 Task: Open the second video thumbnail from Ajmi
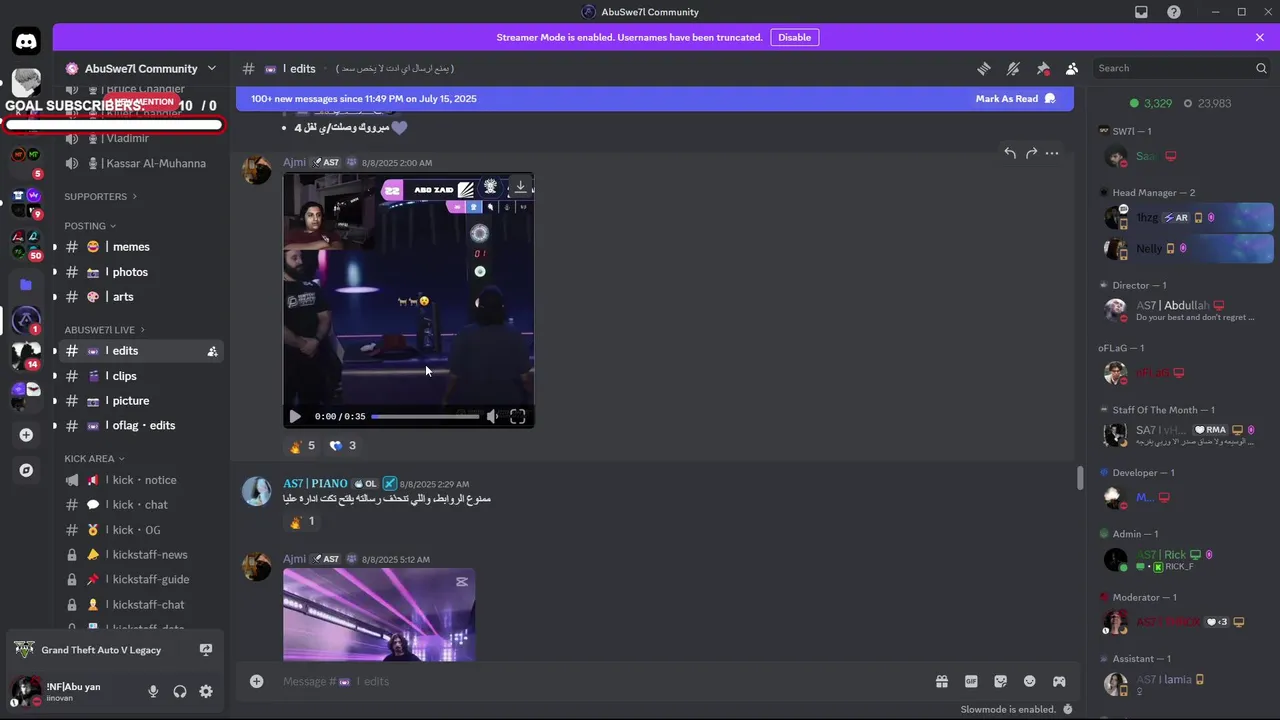point(379,614)
